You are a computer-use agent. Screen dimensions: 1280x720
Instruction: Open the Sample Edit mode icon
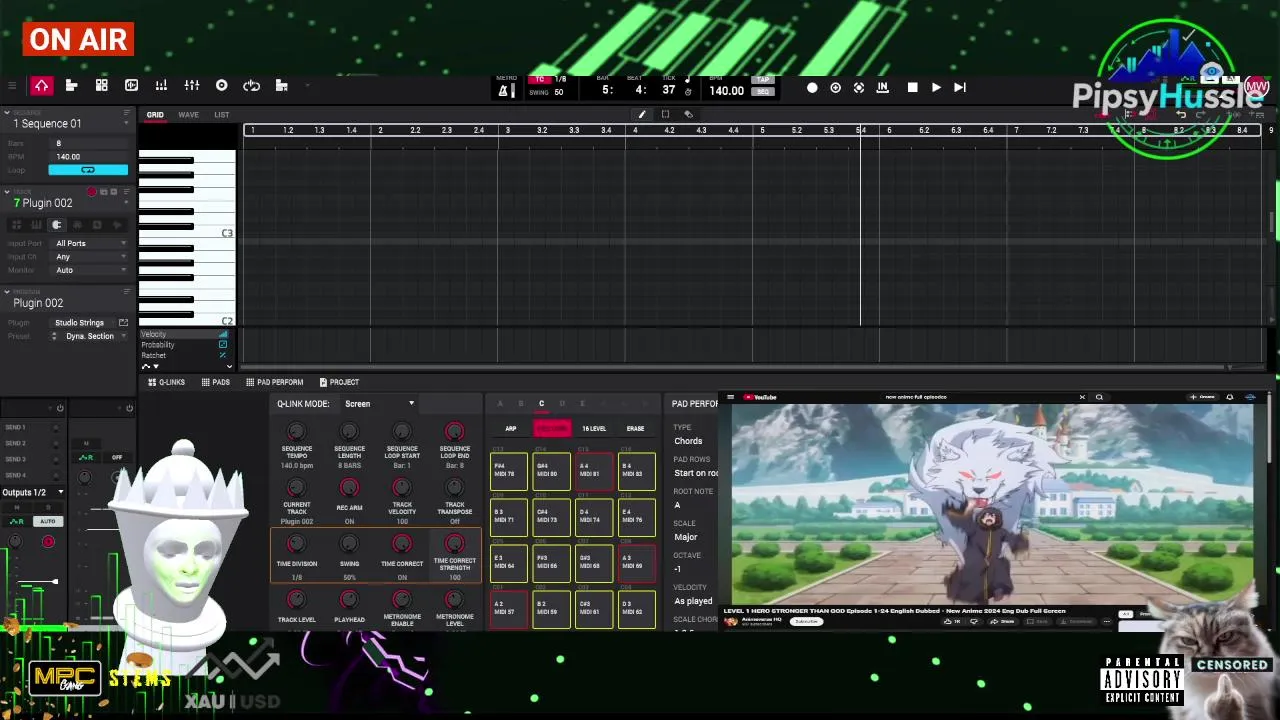tap(131, 86)
